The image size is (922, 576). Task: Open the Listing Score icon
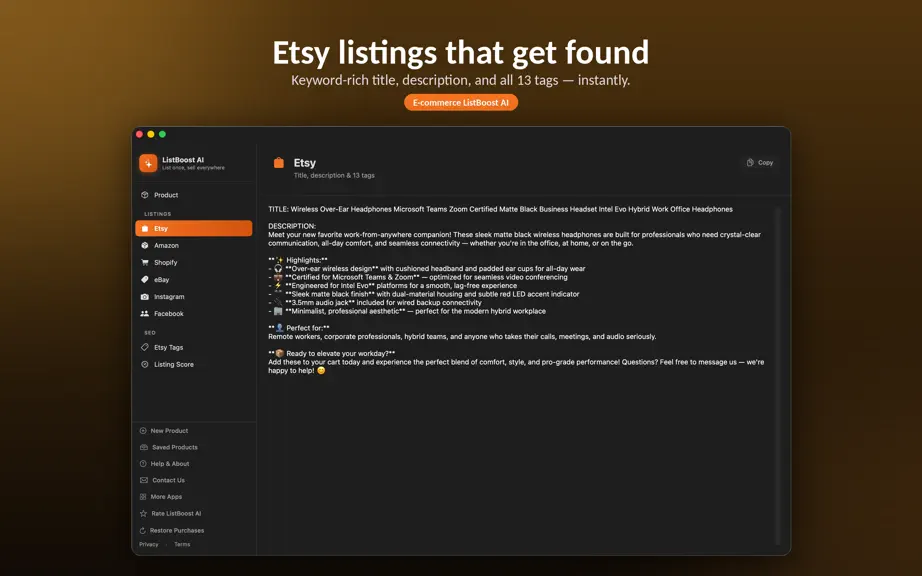pyautogui.click(x=145, y=364)
